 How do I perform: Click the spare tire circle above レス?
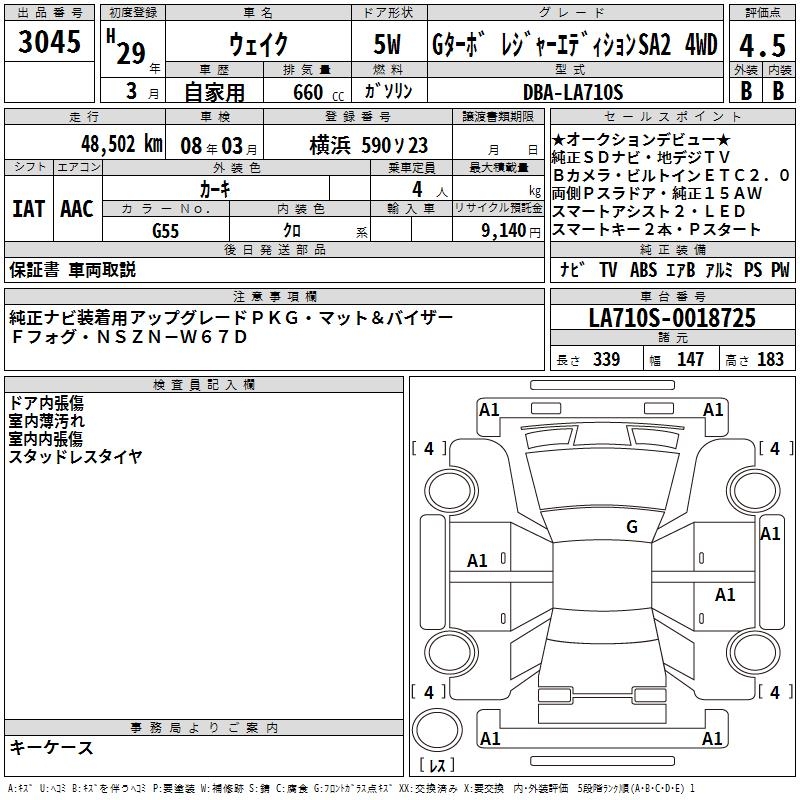click(x=437, y=729)
